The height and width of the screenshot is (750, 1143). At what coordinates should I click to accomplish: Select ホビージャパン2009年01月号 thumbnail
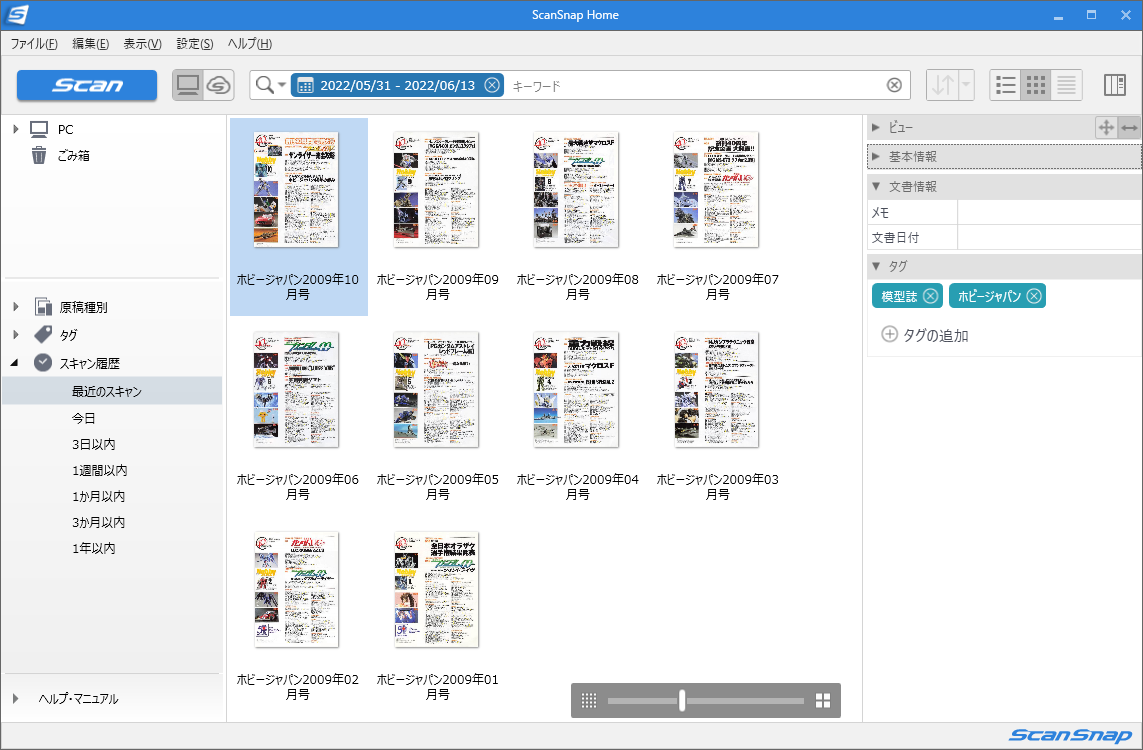pos(437,589)
